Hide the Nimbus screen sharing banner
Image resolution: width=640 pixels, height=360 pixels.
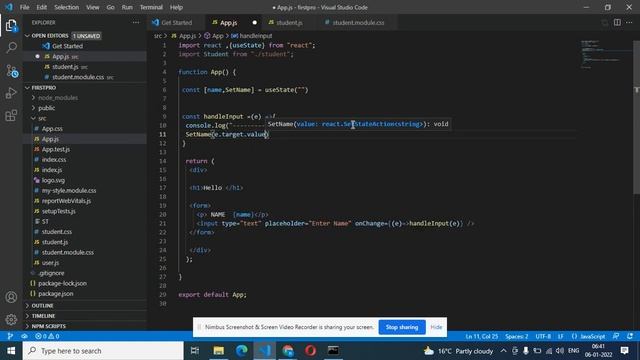(x=436, y=327)
